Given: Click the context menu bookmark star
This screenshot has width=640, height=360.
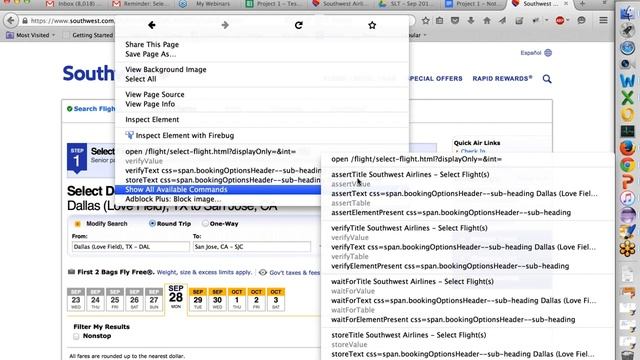Looking at the screenshot, I should tap(372, 25).
